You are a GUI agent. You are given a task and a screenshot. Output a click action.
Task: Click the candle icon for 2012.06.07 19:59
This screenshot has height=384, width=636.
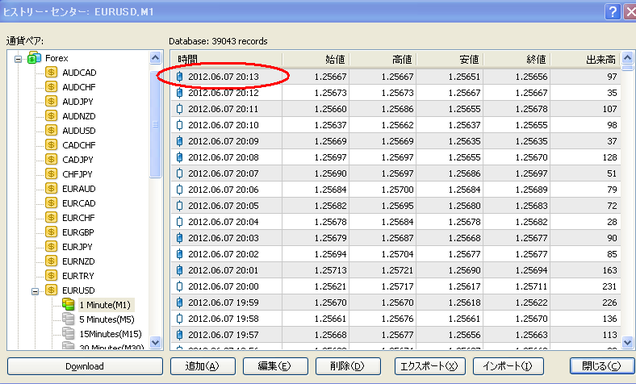(180, 302)
